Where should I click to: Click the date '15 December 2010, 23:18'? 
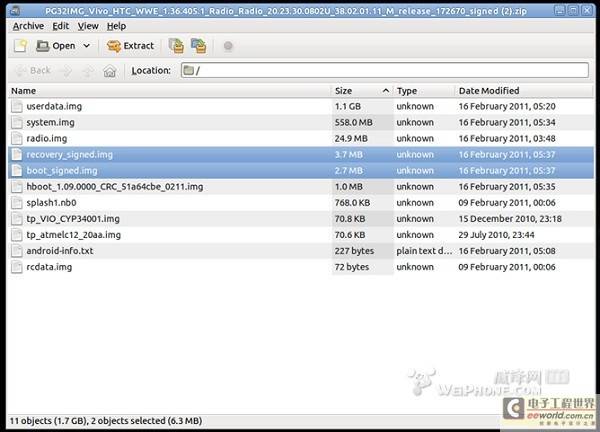tap(510, 219)
